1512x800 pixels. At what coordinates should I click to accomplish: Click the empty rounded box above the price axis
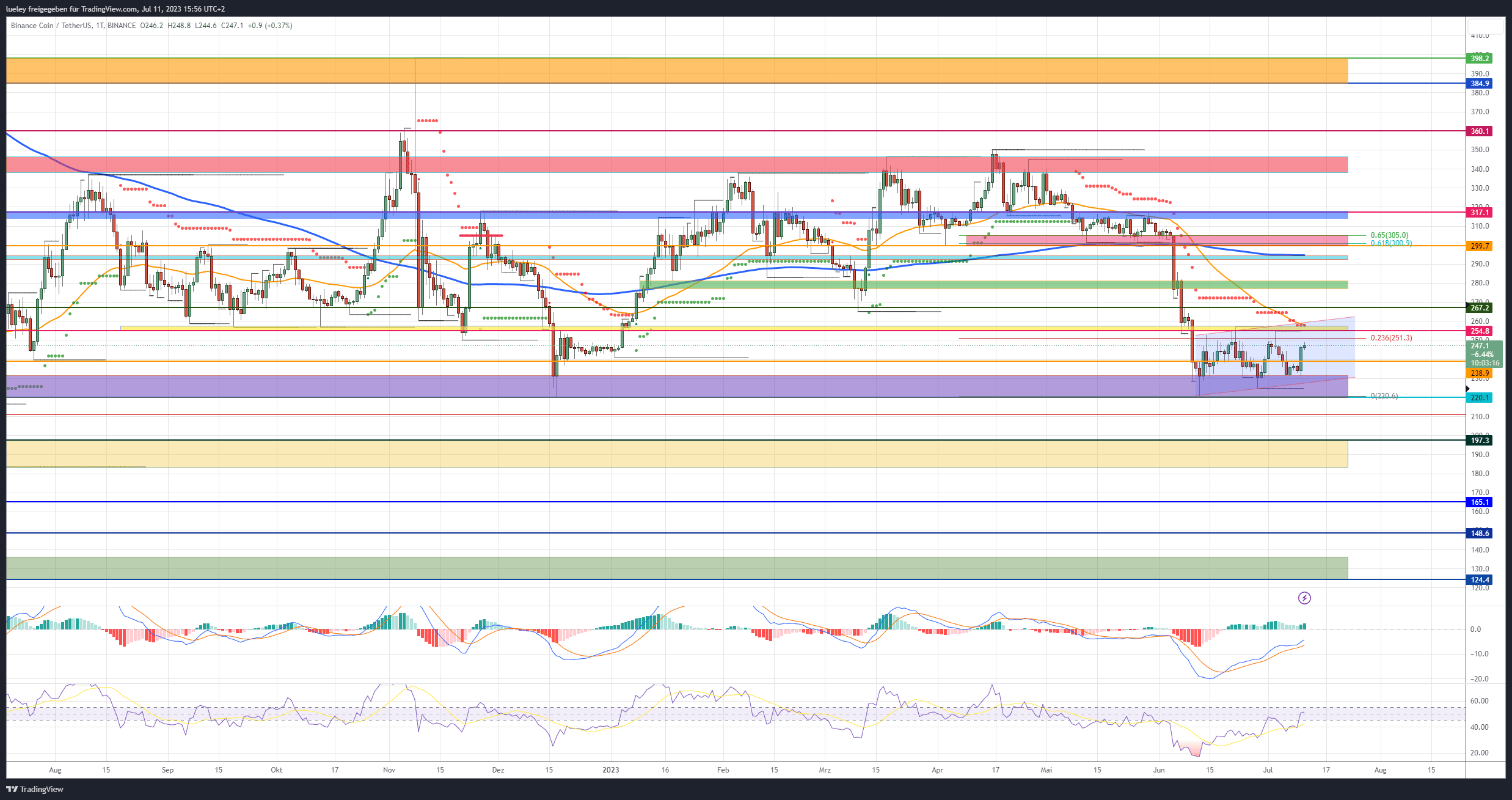point(1486,27)
